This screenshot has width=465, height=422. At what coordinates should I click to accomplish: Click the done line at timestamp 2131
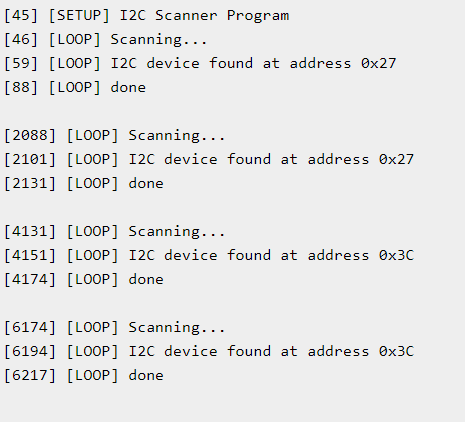84,184
